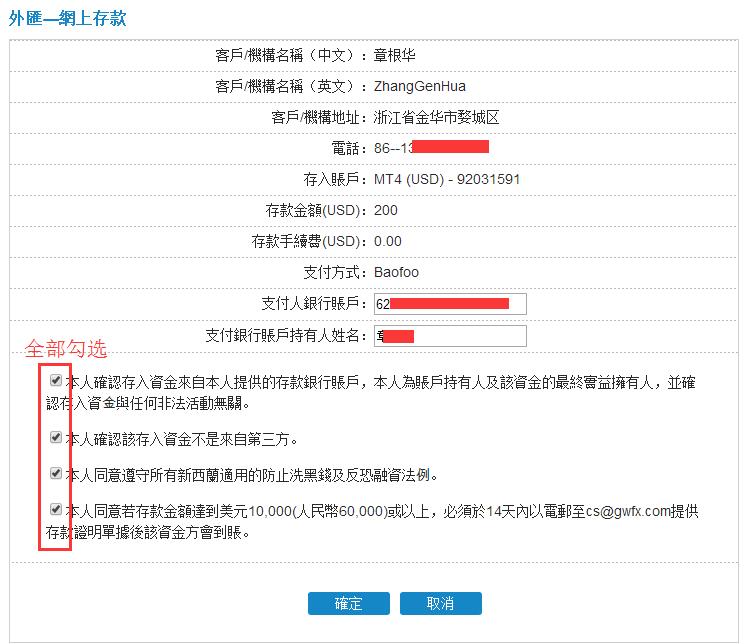Click the deposit amount value 200
746x644 pixels.
click(385, 210)
